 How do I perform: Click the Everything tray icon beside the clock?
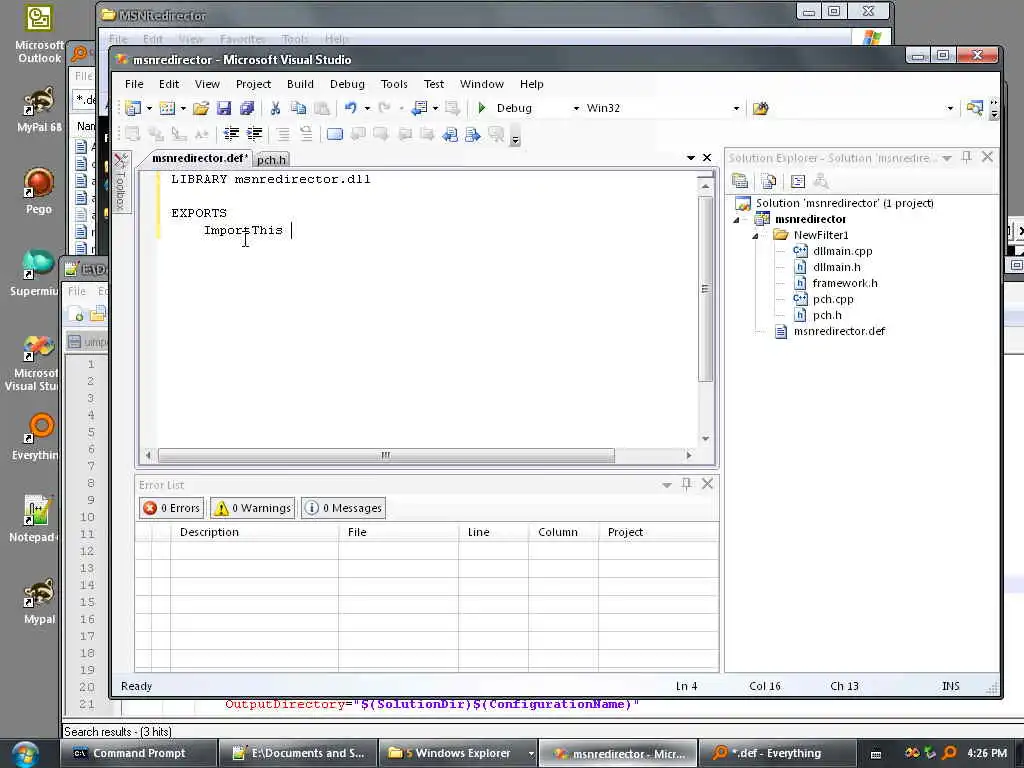[x=950, y=753]
